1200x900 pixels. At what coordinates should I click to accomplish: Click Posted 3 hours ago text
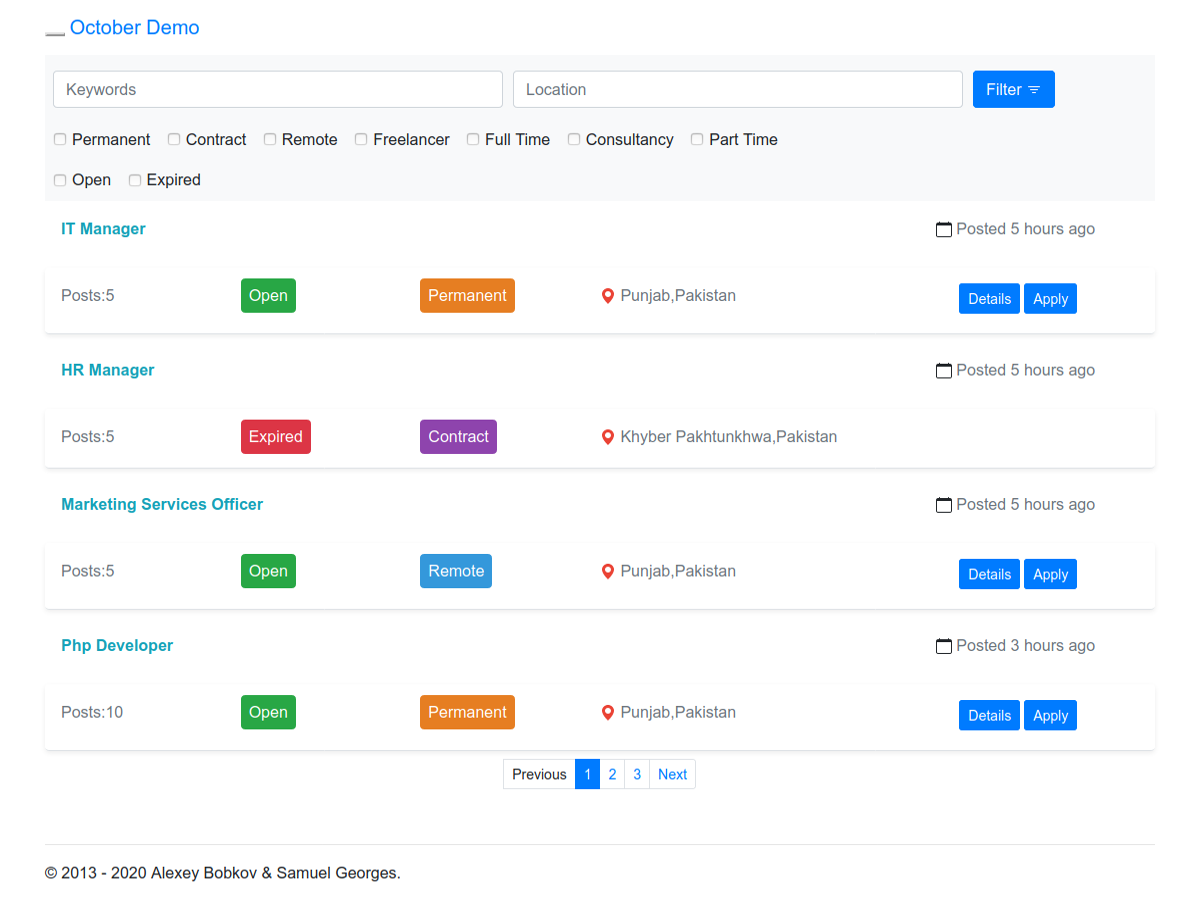[1025, 646]
